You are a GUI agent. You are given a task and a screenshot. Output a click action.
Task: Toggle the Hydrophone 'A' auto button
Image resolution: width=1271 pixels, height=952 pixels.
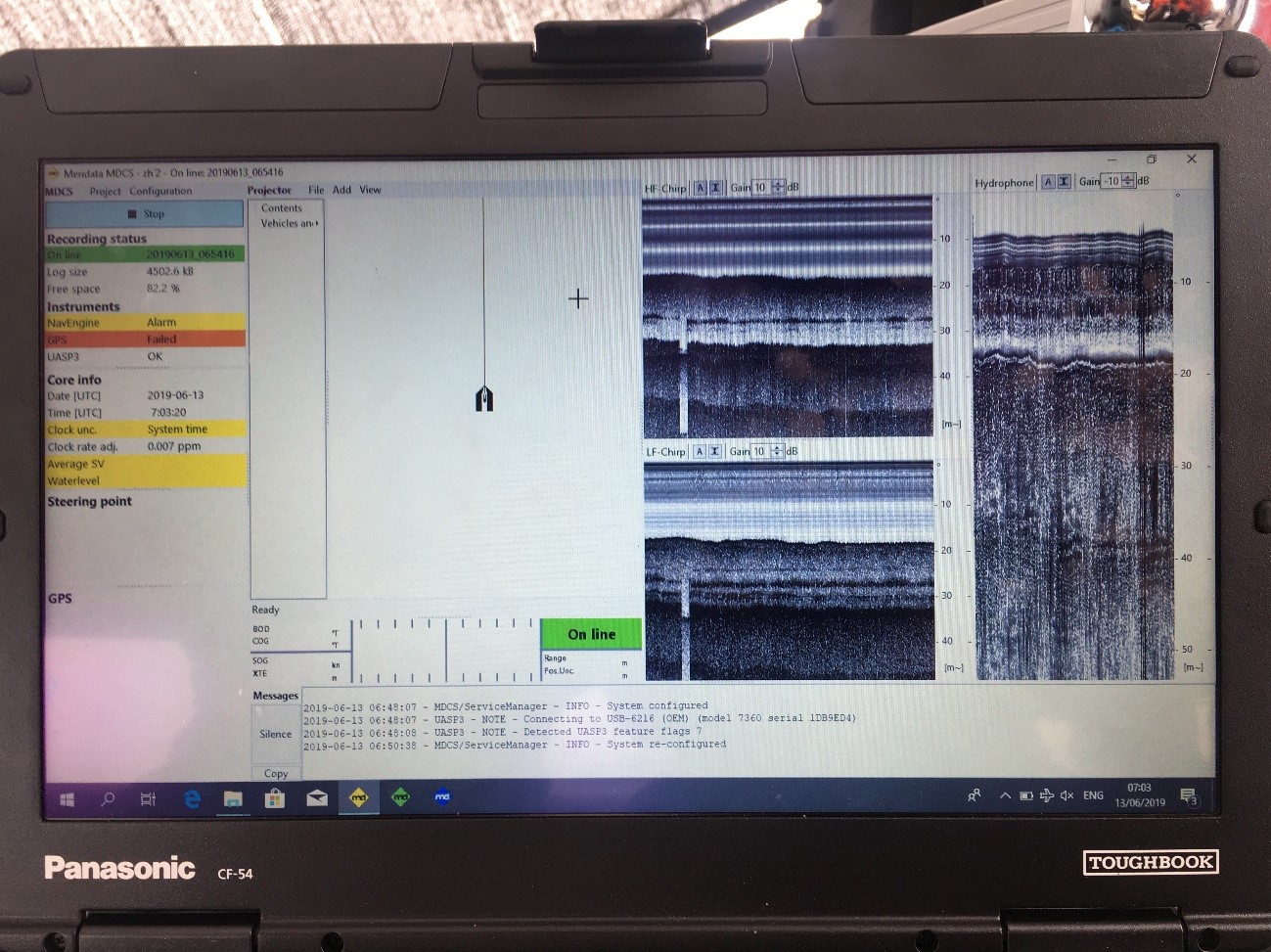click(x=1048, y=182)
